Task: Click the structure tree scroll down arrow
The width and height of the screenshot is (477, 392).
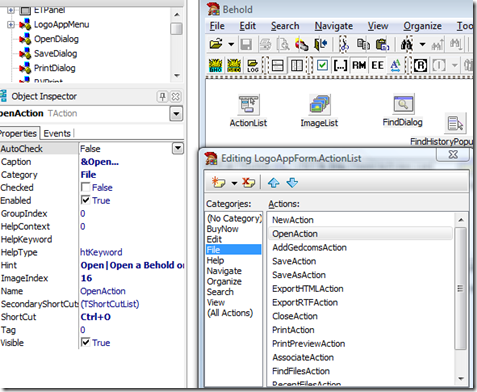Action: point(177,76)
